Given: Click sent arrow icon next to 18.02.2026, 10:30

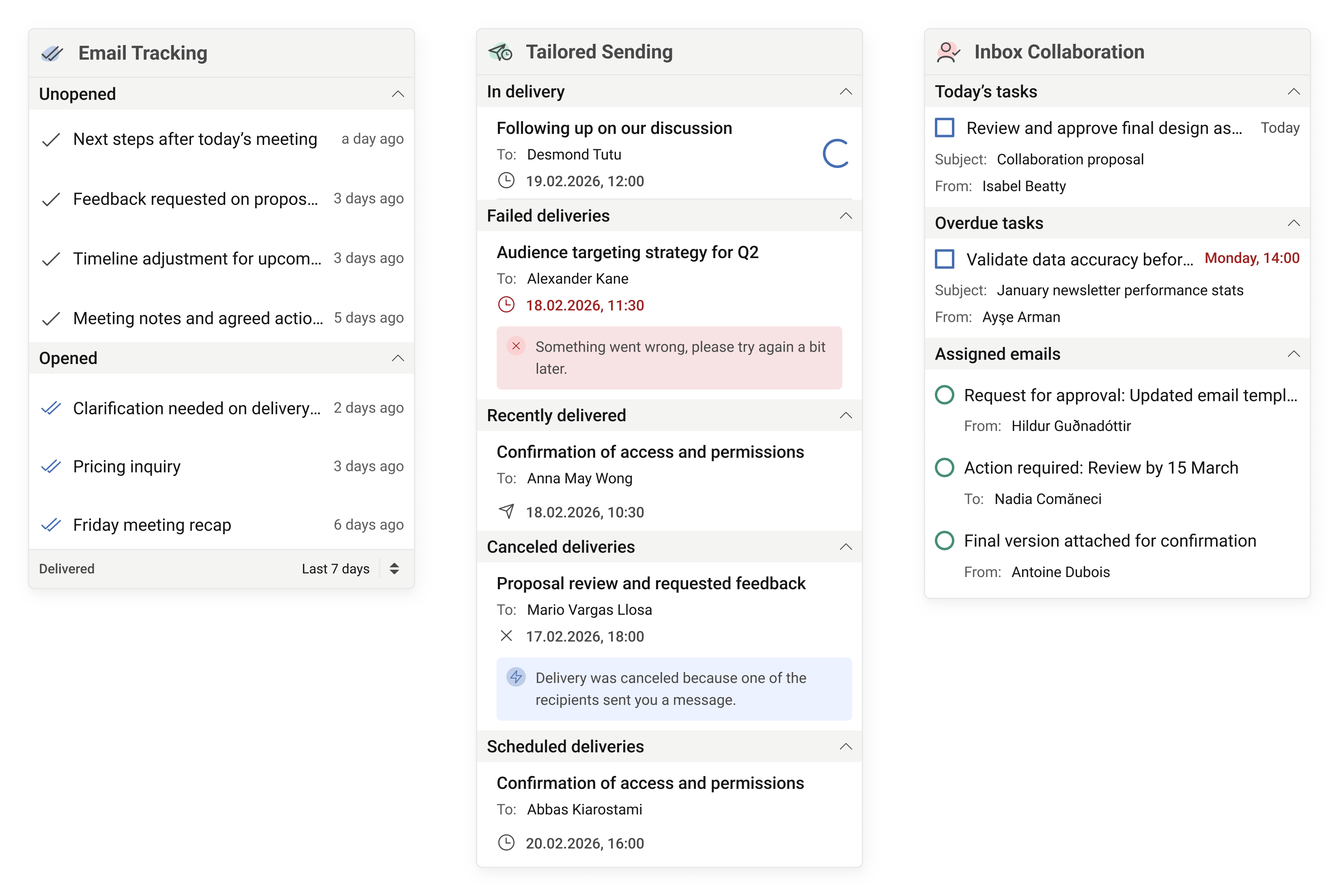Looking at the screenshot, I should tap(506, 511).
